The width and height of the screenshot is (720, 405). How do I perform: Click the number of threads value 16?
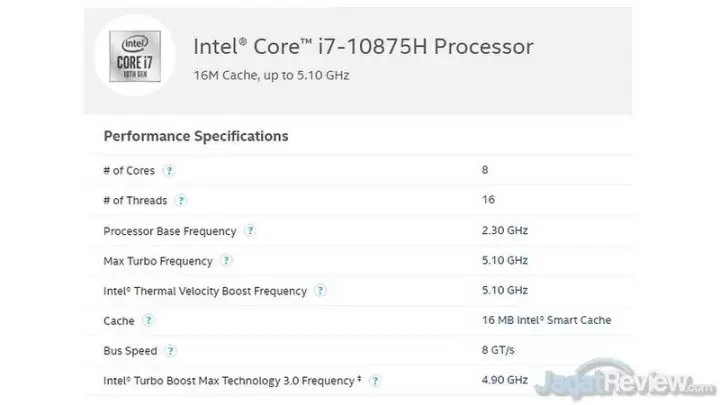point(487,201)
